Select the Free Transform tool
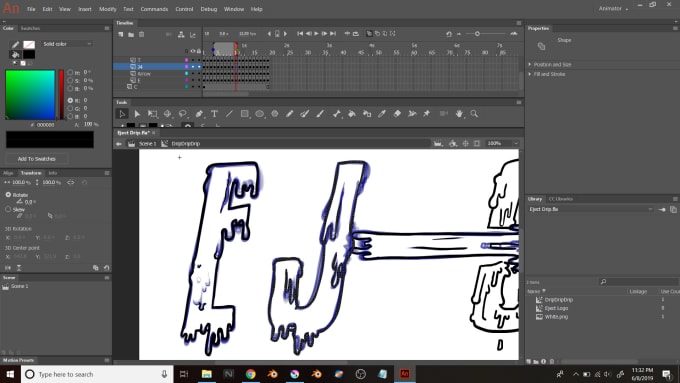The width and height of the screenshot is (680, 383). (x=152, y=114)
